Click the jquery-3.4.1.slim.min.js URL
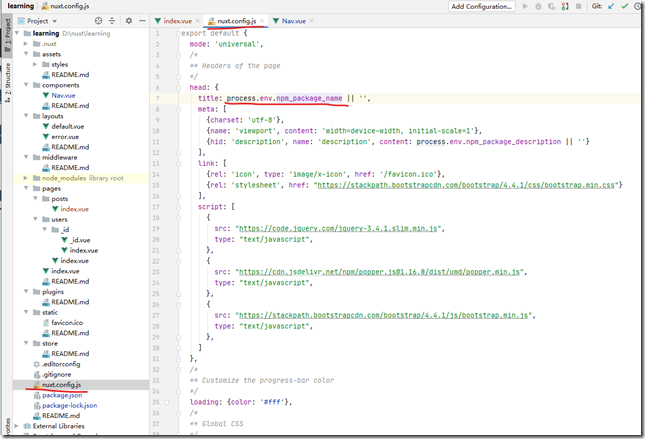The height and width of the screenshot is (439, 645). (338, 228)
